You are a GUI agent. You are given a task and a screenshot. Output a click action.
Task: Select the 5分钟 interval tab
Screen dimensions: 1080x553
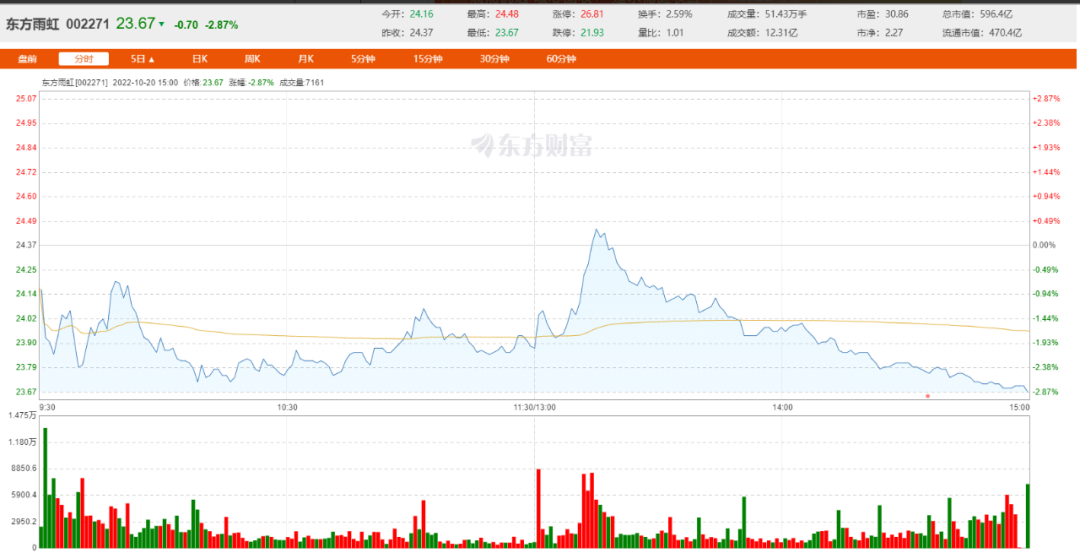pos(362,59)
